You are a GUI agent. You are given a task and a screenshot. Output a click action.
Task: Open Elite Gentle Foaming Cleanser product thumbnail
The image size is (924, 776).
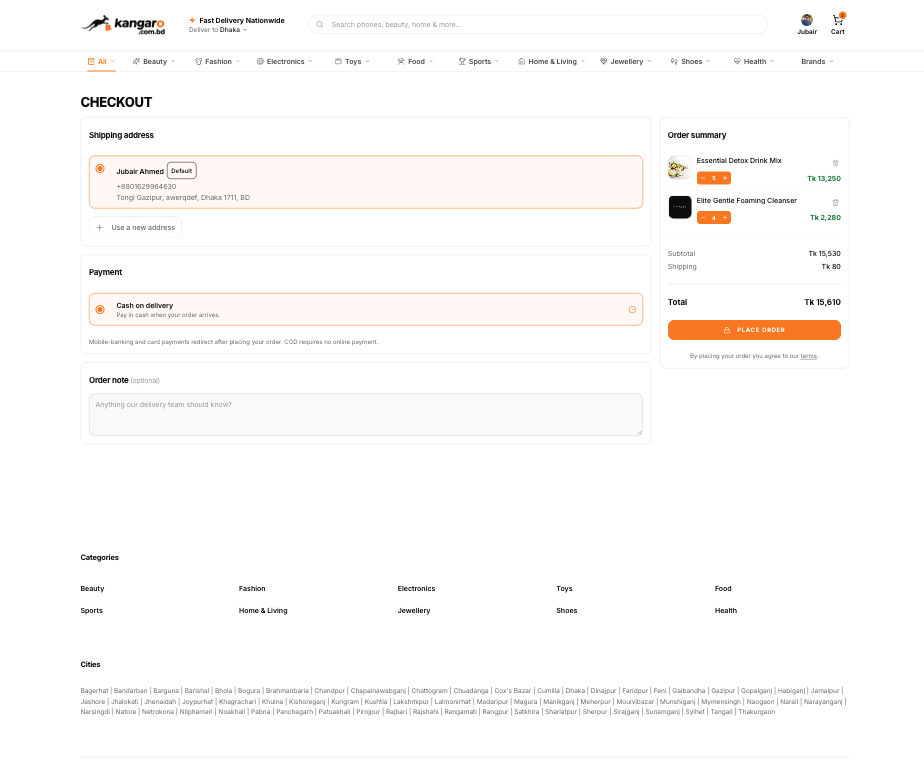pos(680,207)
